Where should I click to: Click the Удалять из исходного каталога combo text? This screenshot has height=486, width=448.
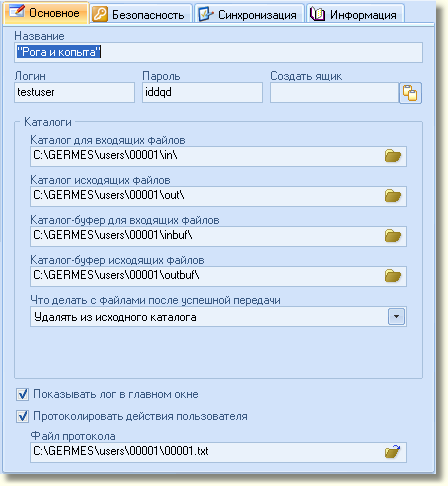[x=115, y=317]
